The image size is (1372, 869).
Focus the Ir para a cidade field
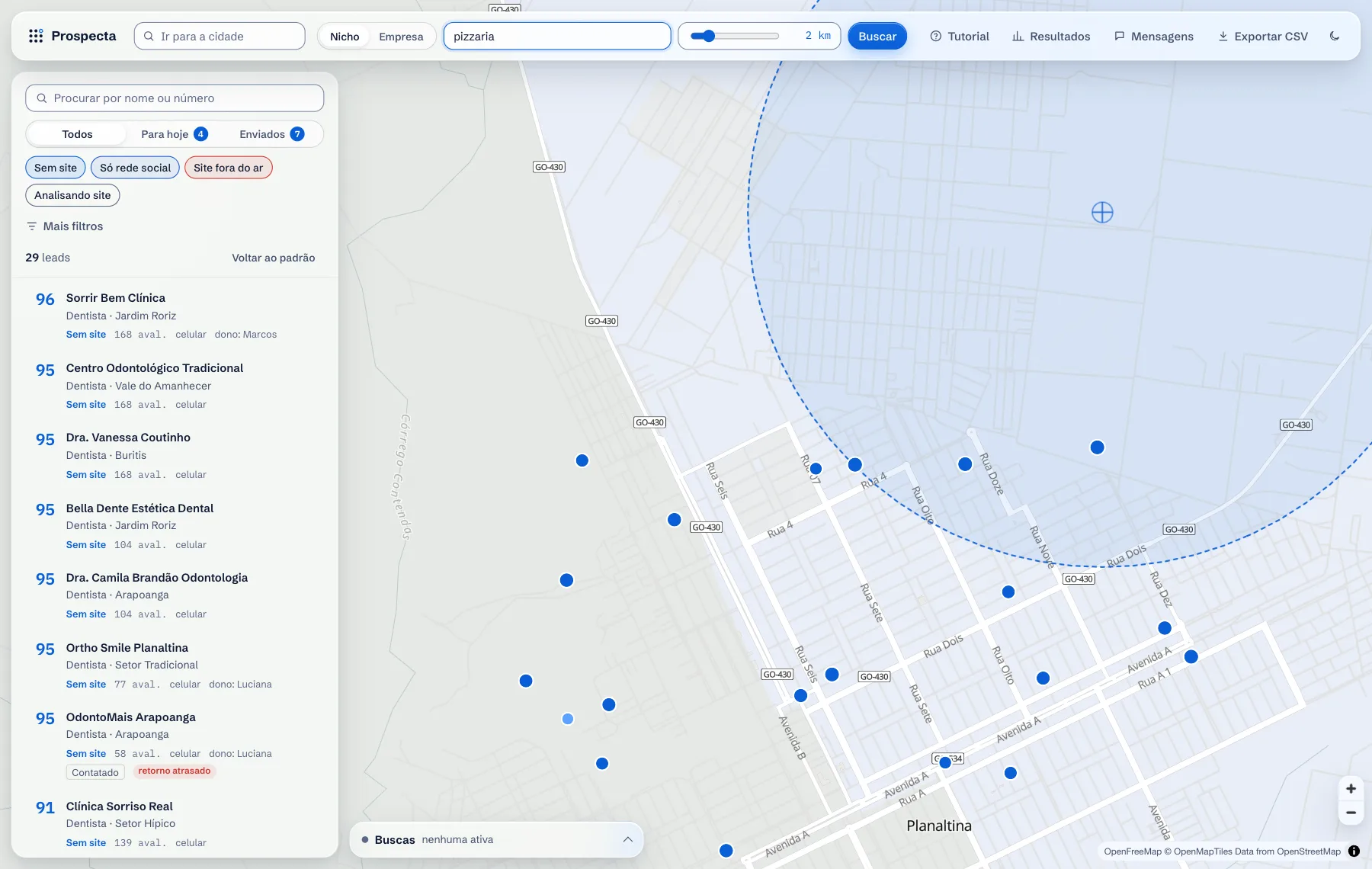(x=220, y=36)
